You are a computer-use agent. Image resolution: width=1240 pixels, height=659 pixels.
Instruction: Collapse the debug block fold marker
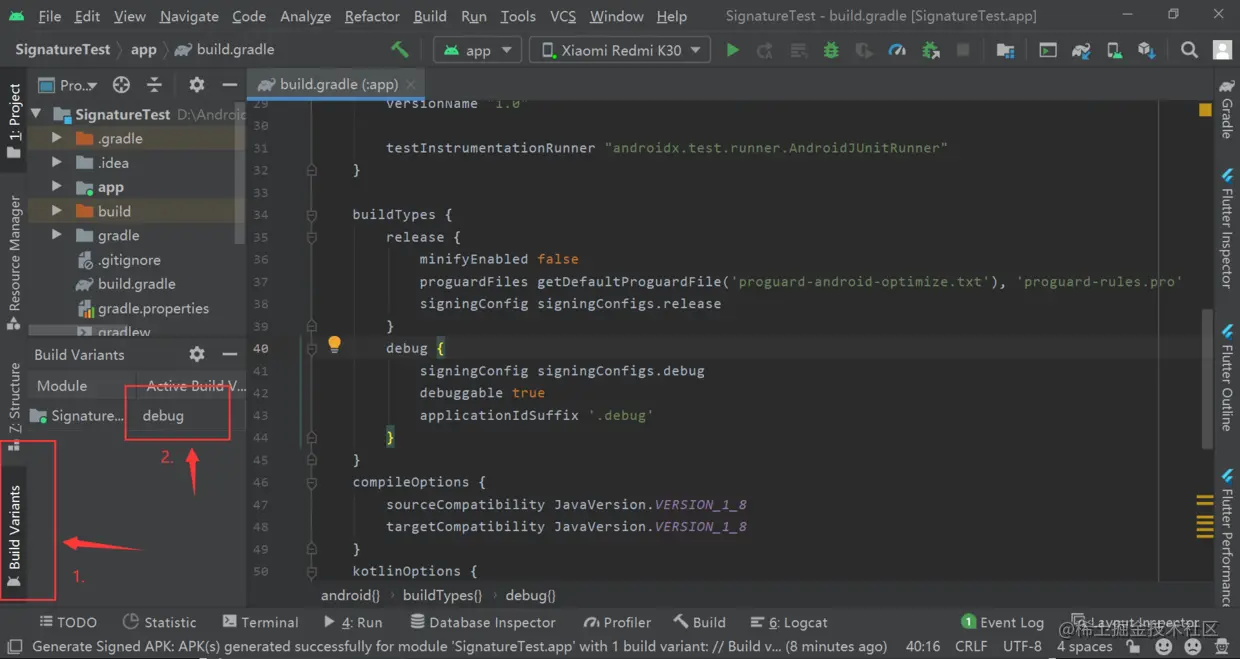(x=311, y=348)
